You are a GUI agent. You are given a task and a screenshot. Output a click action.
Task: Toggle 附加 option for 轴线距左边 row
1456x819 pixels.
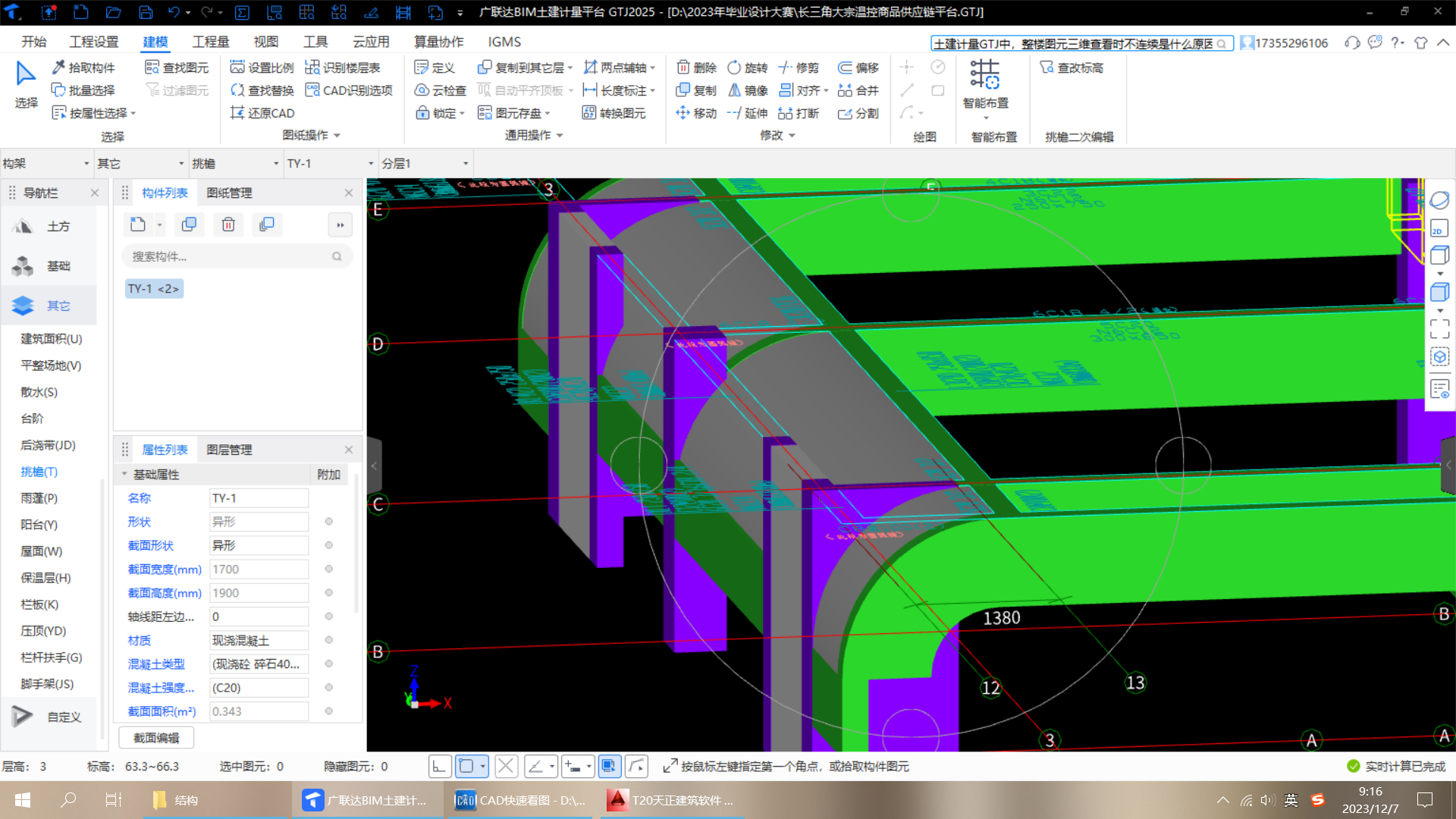pos(329,617)
